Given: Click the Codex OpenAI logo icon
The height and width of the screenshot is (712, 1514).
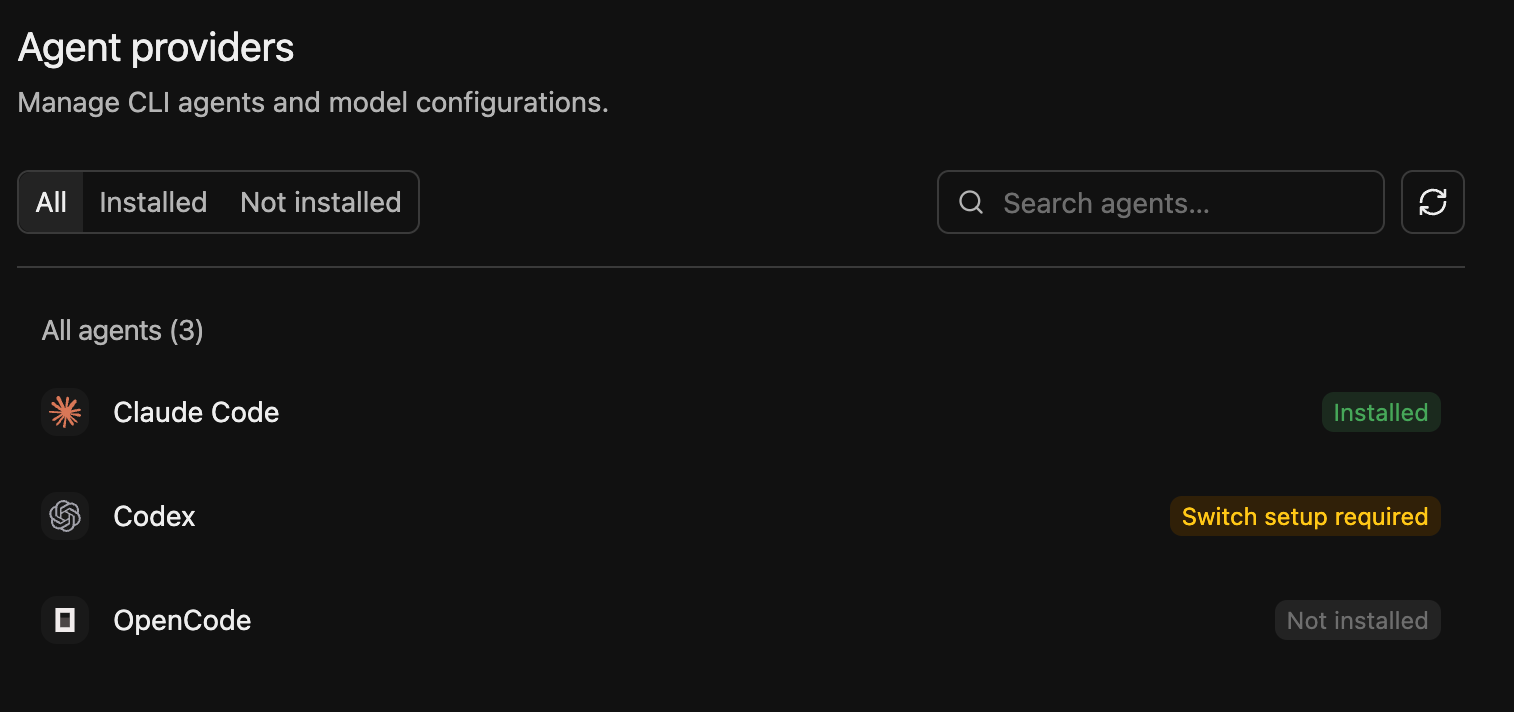Looking at the screenshot, I should click(65, 516).
